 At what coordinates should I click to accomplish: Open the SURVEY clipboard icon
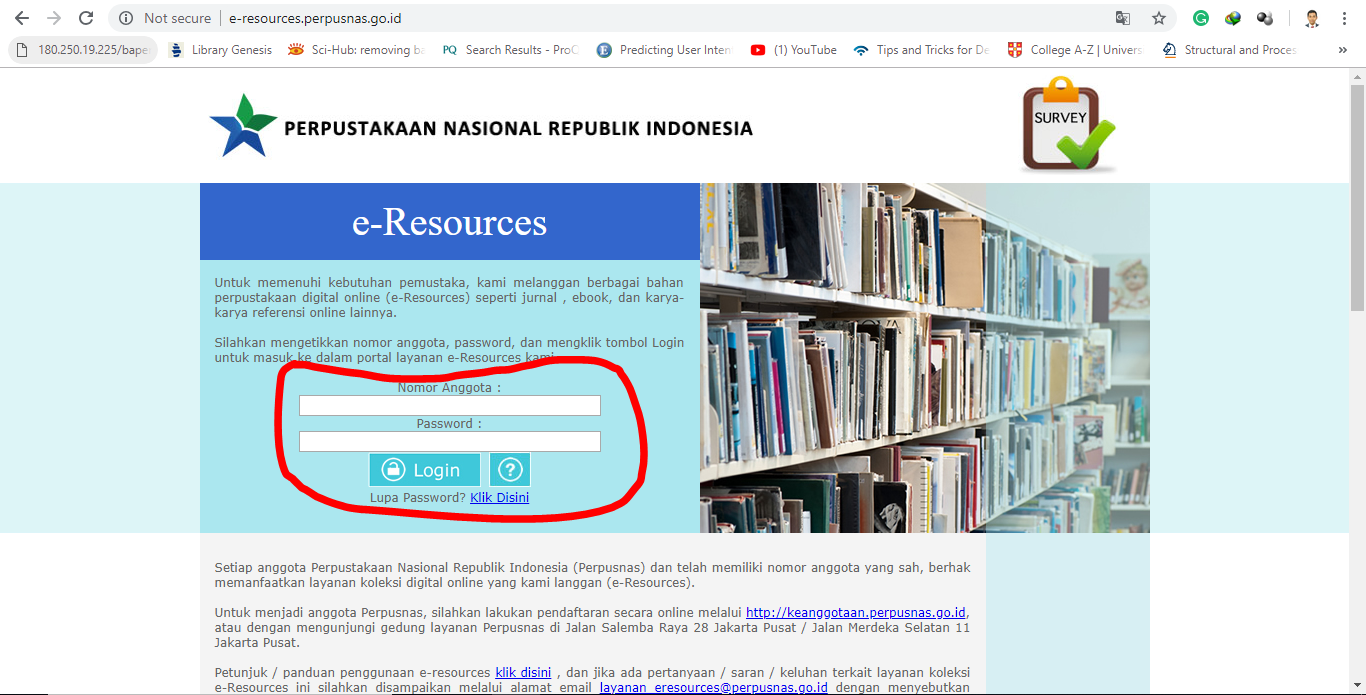1068,125
